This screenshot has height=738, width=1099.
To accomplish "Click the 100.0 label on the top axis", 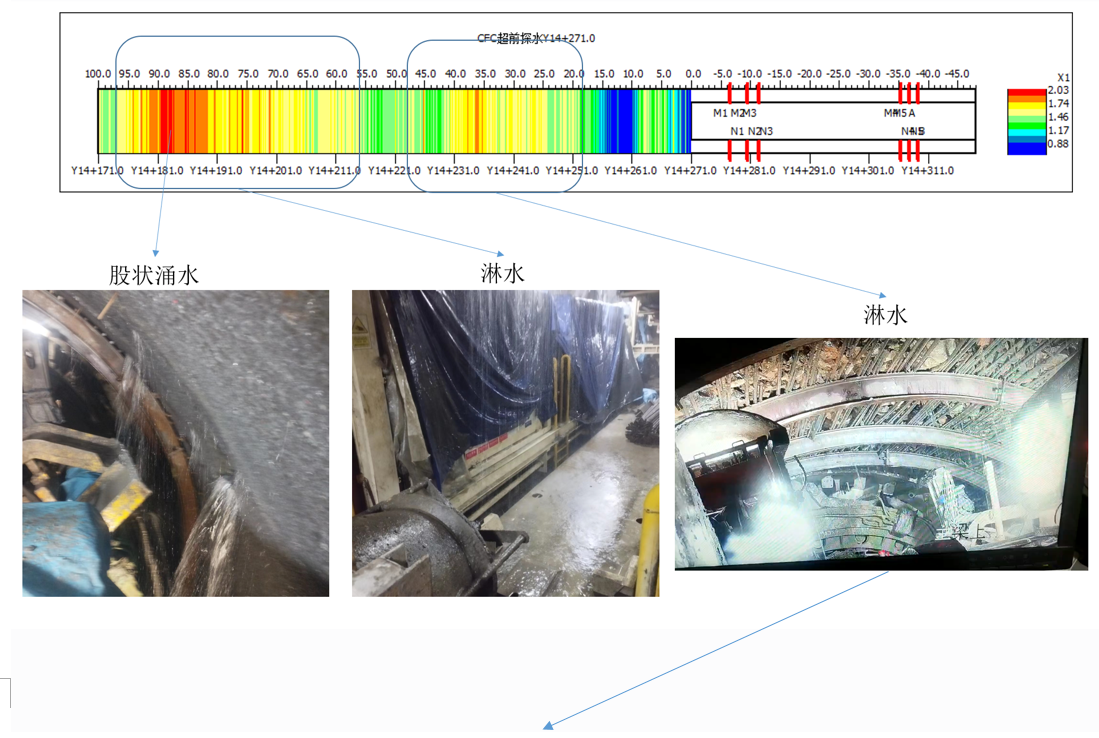I will pos(98,74).
